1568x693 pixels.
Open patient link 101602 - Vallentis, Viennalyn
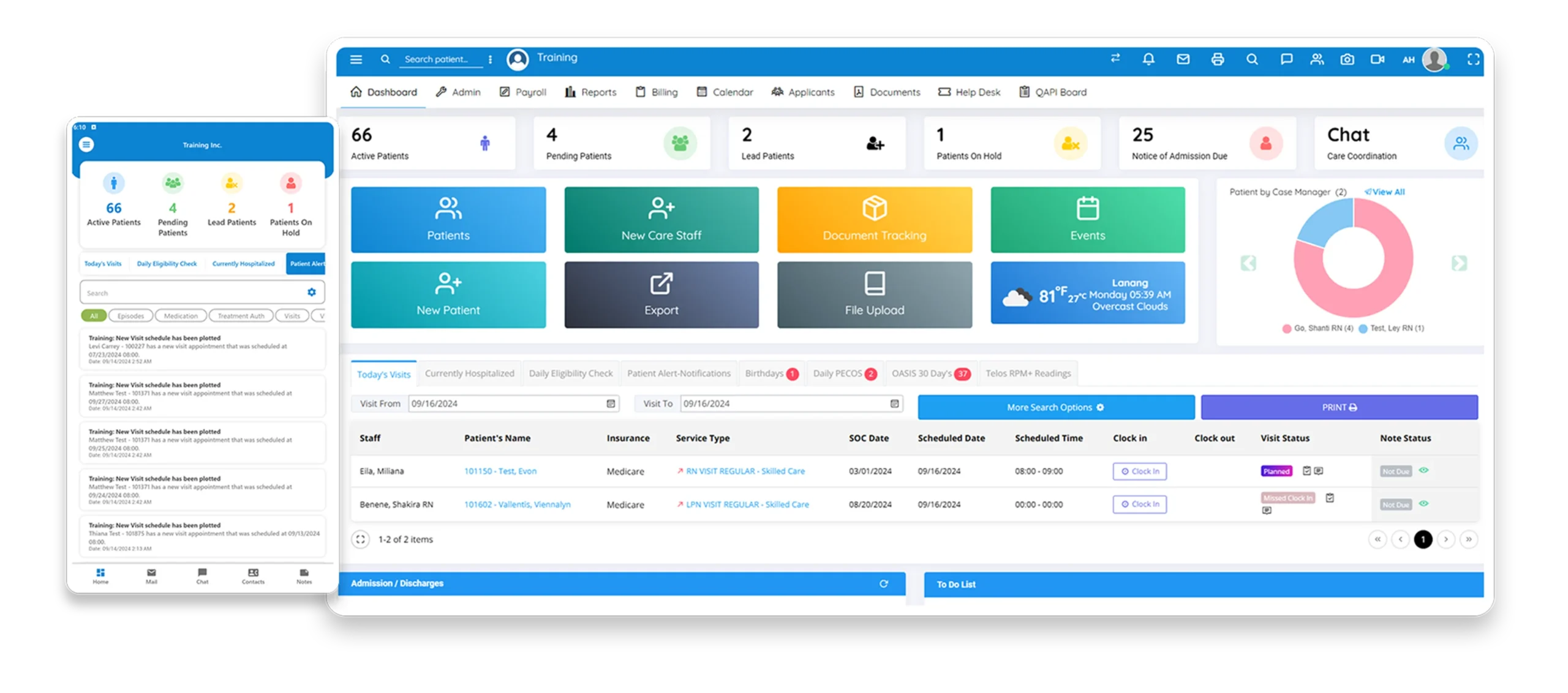pos(516,504)
